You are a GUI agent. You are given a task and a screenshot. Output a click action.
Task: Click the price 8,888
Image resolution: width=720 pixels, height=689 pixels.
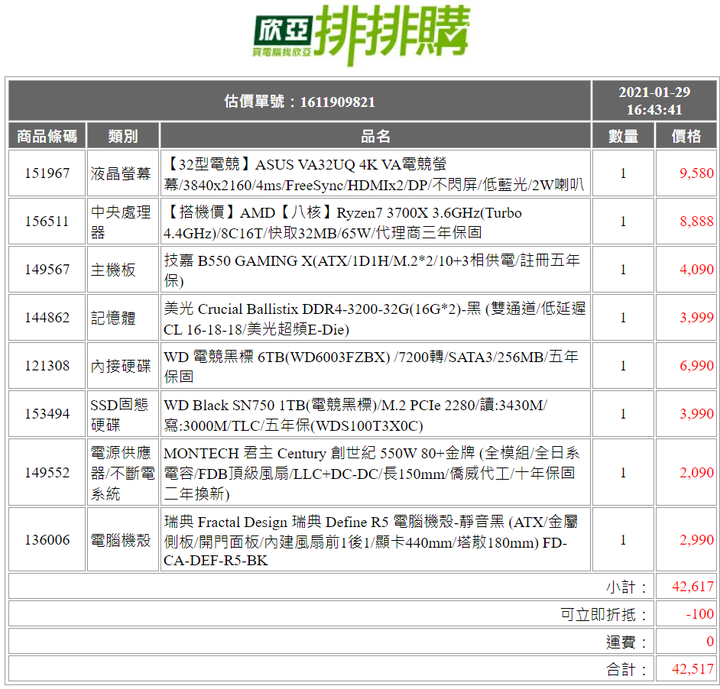(x=697, y=221)
